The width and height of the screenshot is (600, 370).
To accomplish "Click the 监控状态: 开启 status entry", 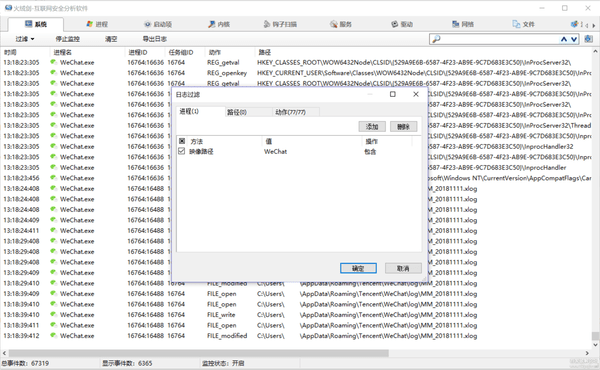I will tap(223, 363).
